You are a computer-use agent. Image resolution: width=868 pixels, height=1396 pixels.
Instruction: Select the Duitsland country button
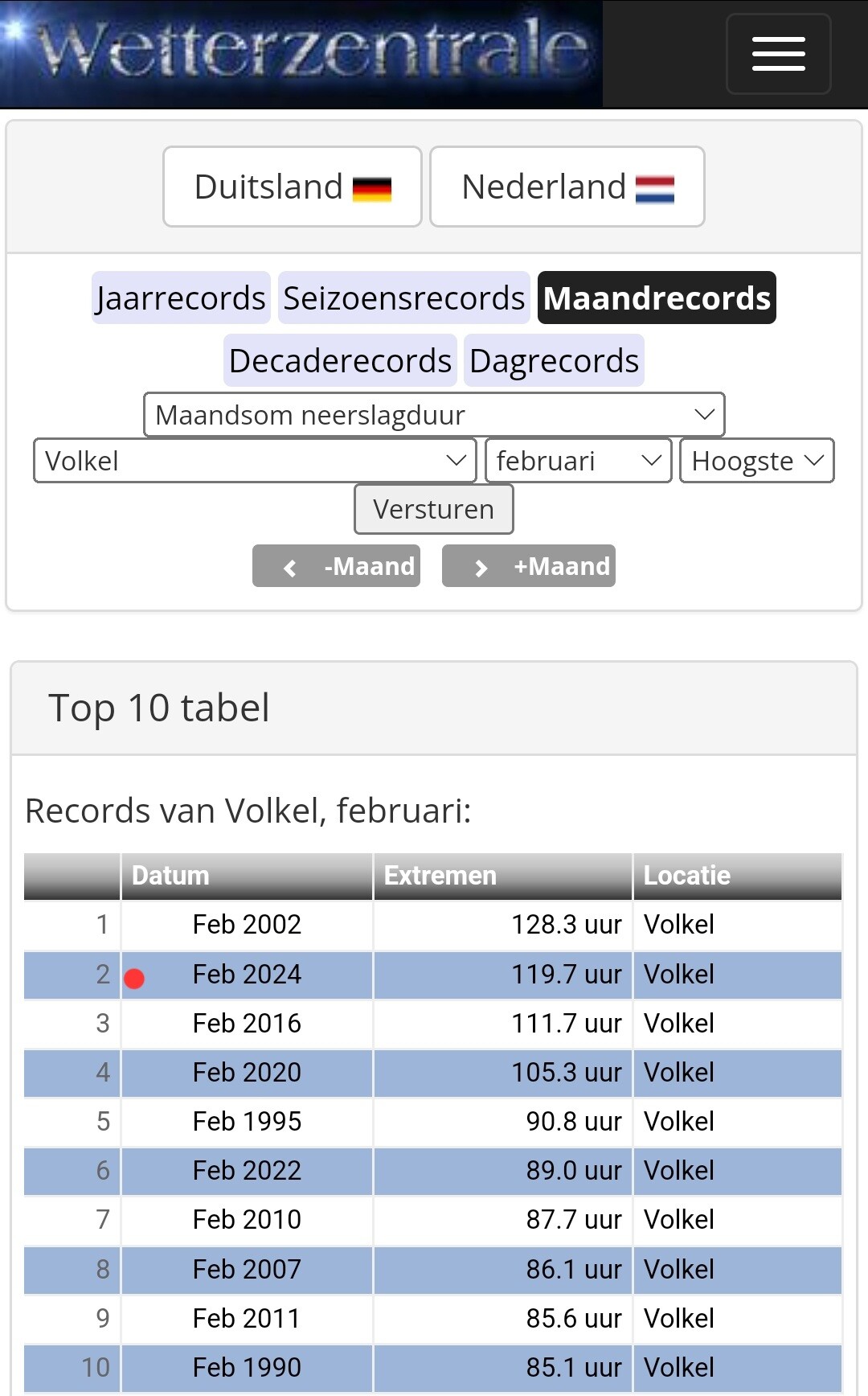(x=292, y=187)
